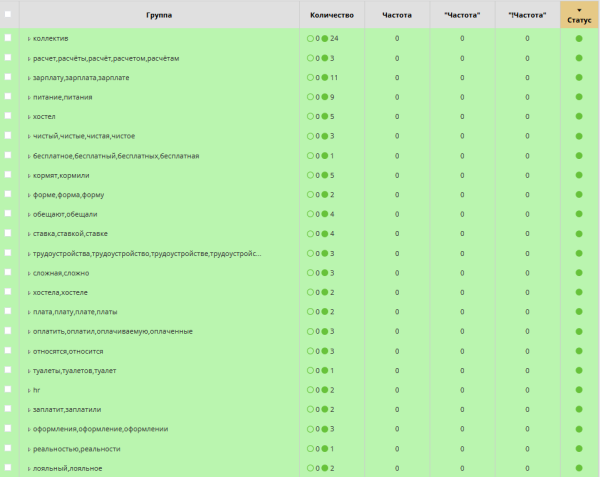Click the empty count circle in питание row
Image resolution: width=600 pixels, height=477 pixels.
tap(311, 97)
